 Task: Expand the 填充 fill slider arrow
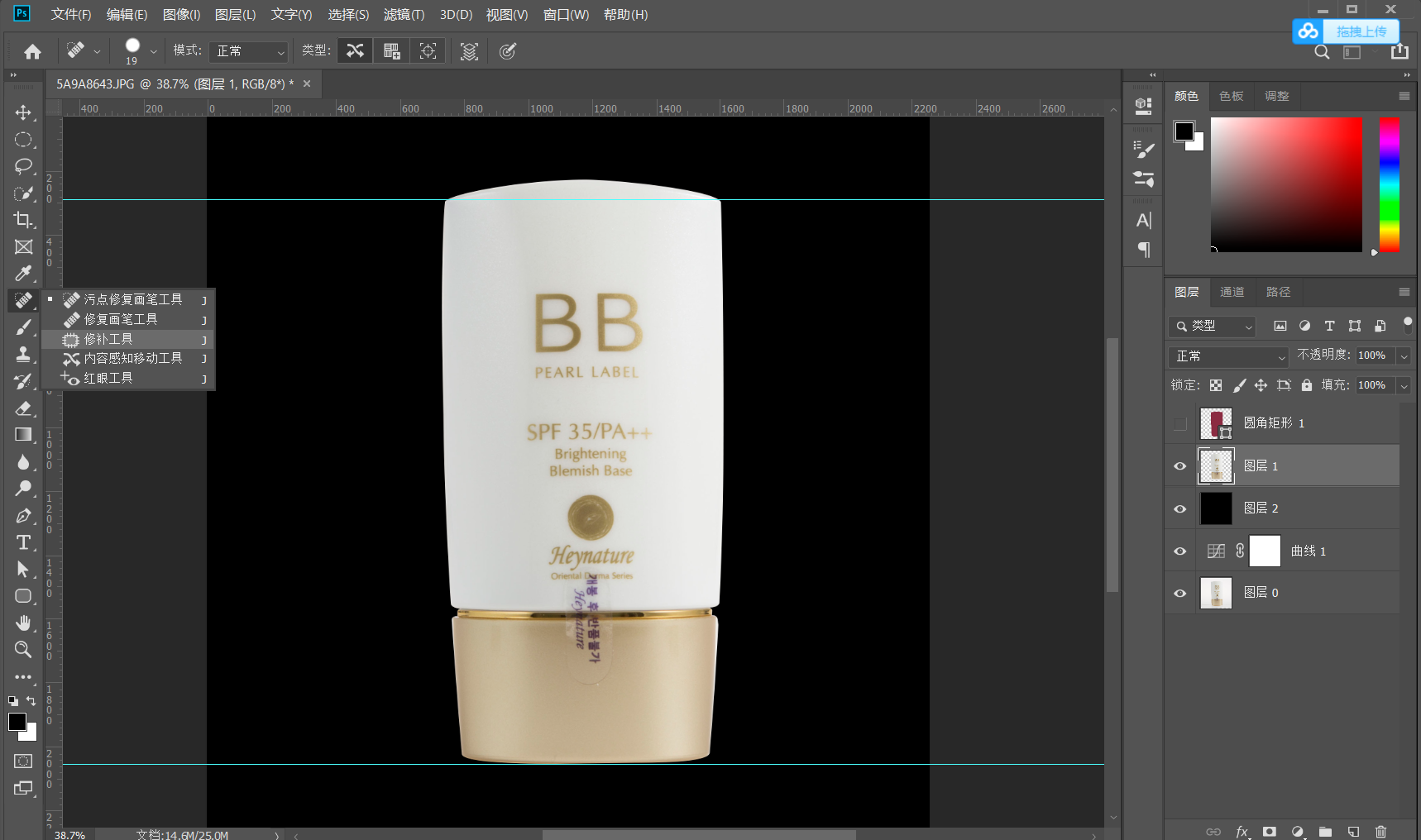(x=1404, y=385)
